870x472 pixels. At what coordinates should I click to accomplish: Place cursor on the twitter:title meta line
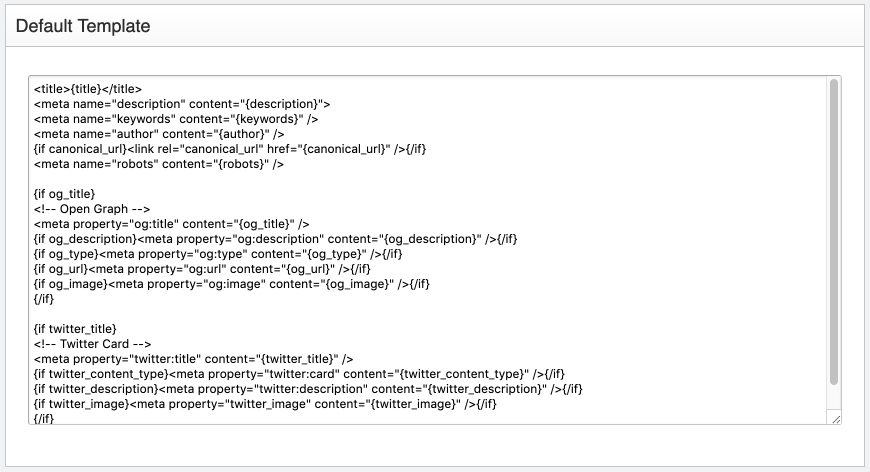[x=193, y=358]
